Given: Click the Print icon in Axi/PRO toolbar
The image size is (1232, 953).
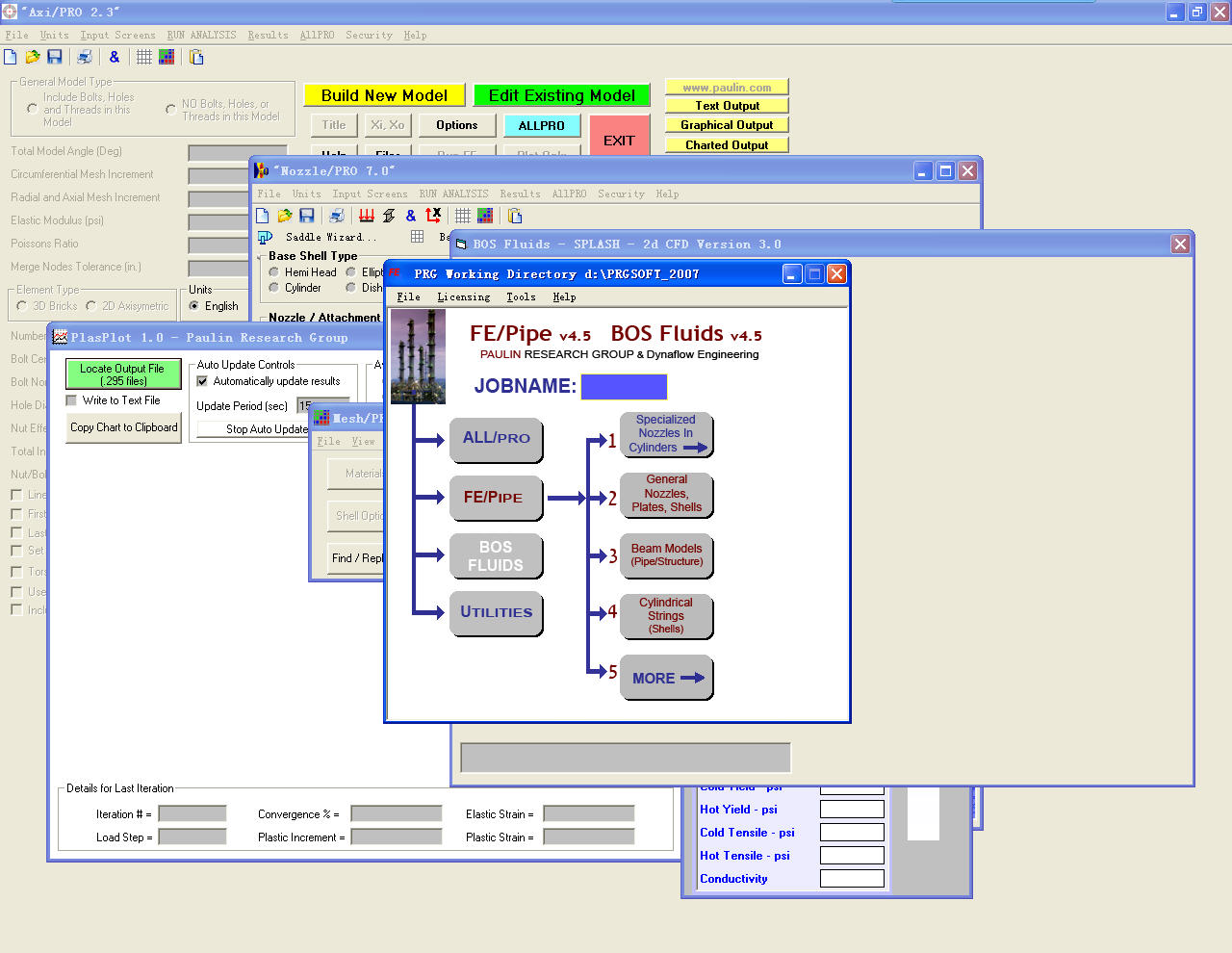Looking at the screenshot, I should click(85, 57).
